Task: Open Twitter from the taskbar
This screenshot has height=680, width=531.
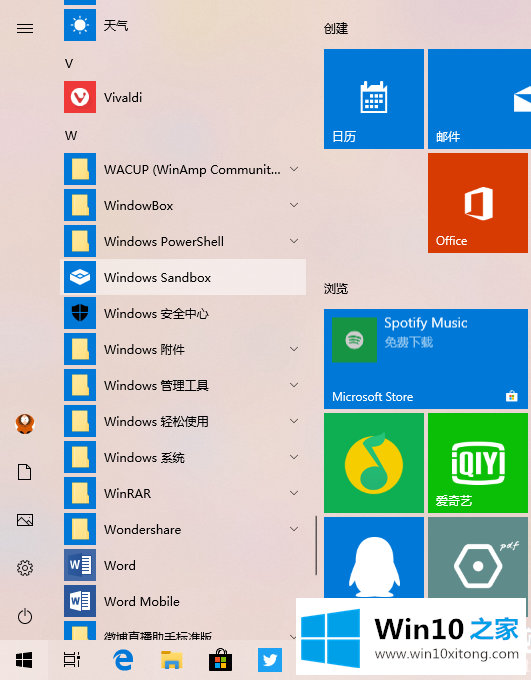Action: click(270, 660)
